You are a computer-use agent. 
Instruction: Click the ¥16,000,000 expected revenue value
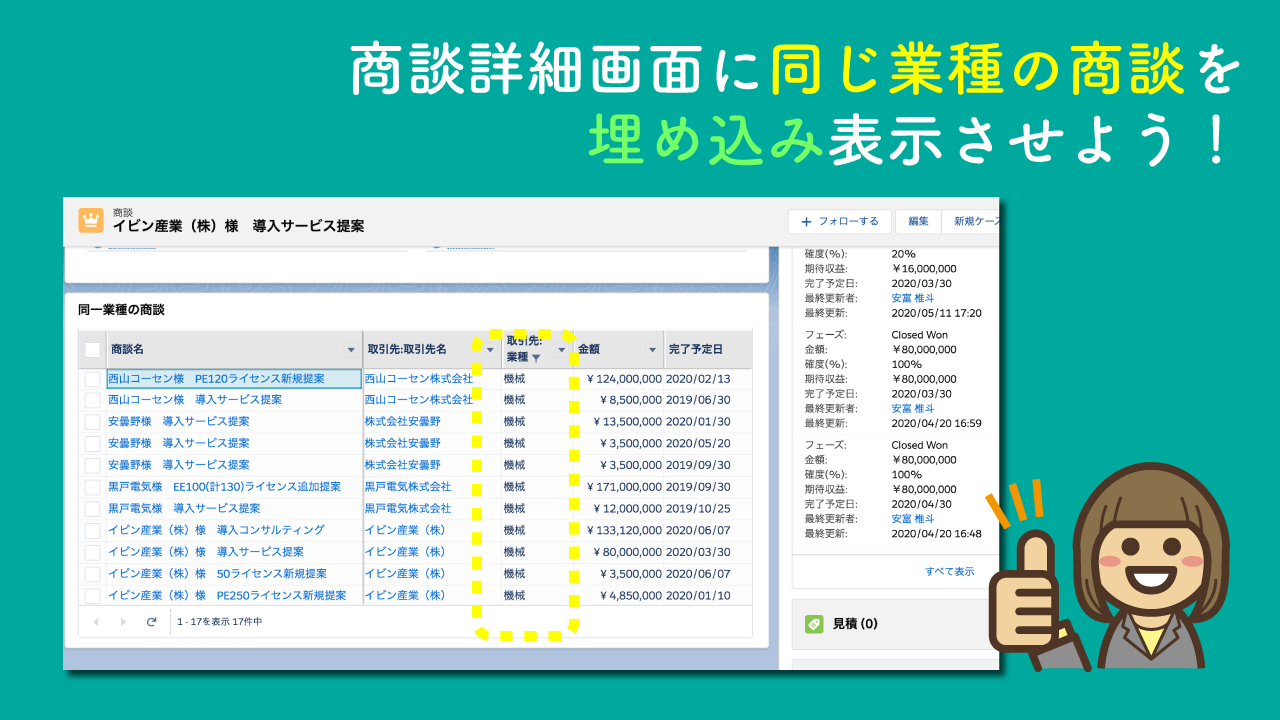click(x=924, y=269)
